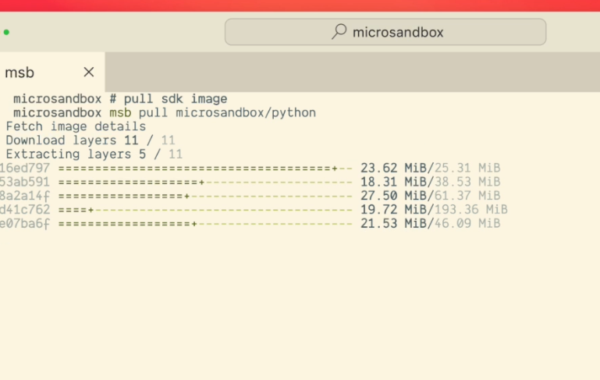This screenshot has height=380, width=600.
Task: Close the msb tab
Action: (89, 72)
